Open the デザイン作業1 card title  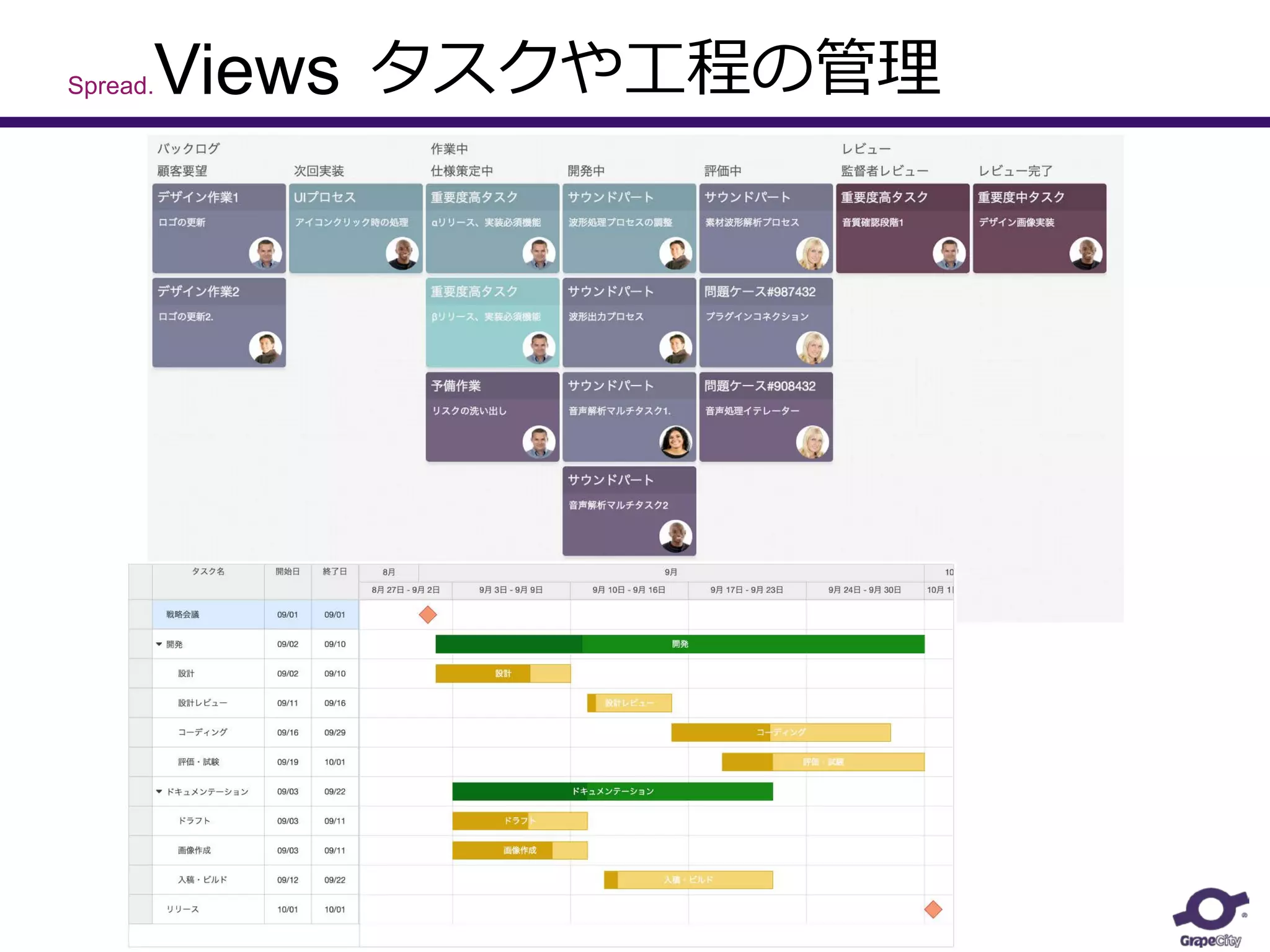(x=198, y=197)
